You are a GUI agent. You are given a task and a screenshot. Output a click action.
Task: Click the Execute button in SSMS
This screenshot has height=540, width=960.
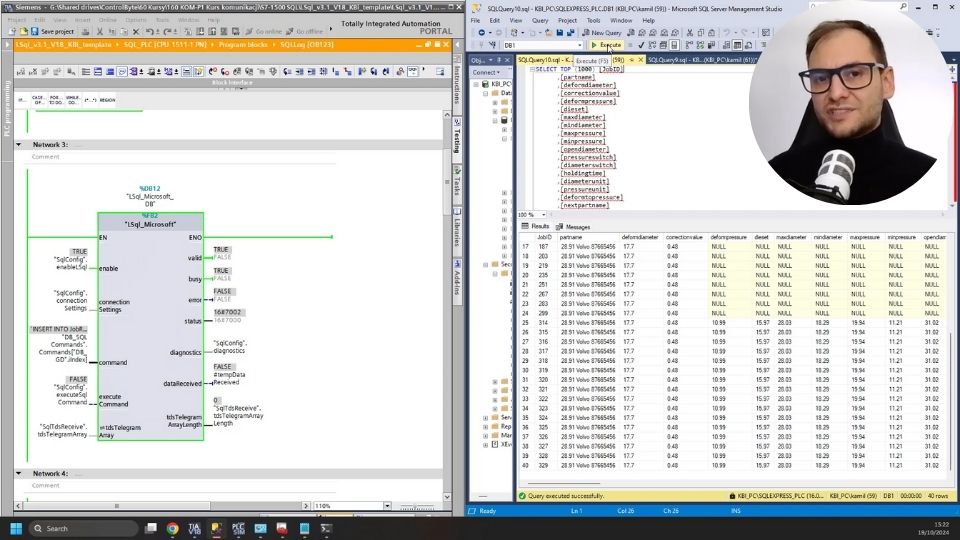click(x=606, y=45)
